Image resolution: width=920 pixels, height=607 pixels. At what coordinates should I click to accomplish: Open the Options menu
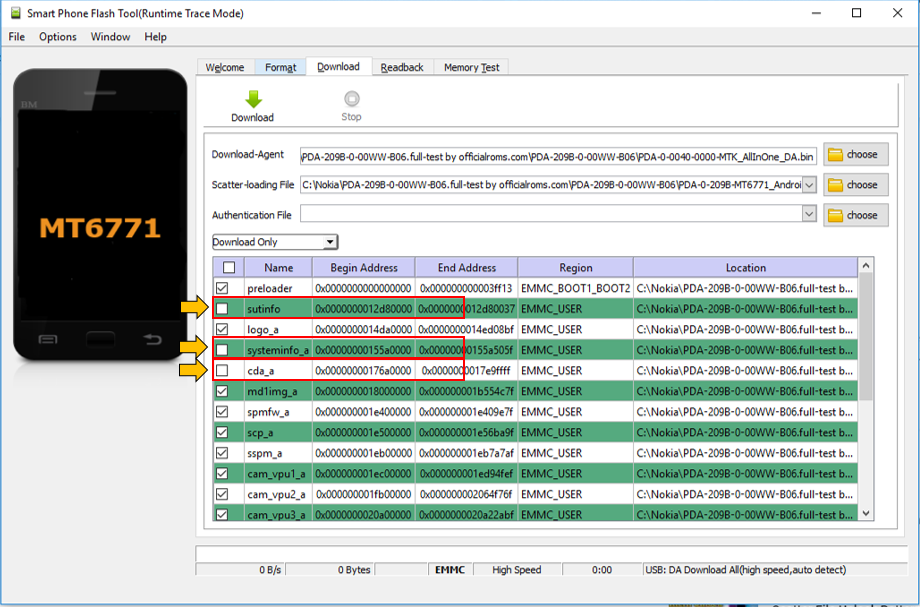click(x=57, y=36)
